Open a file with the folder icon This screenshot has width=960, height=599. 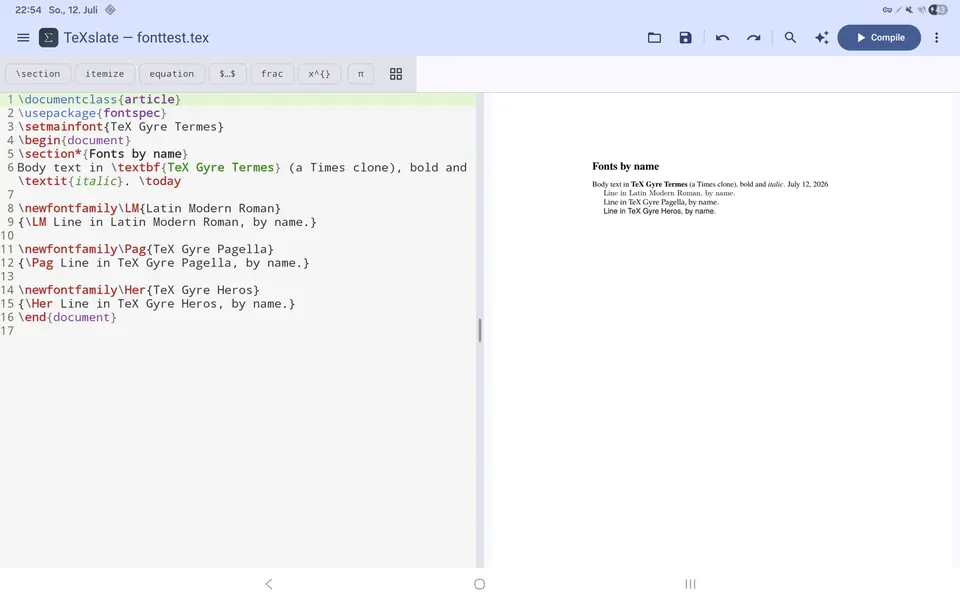coord(654,38)
